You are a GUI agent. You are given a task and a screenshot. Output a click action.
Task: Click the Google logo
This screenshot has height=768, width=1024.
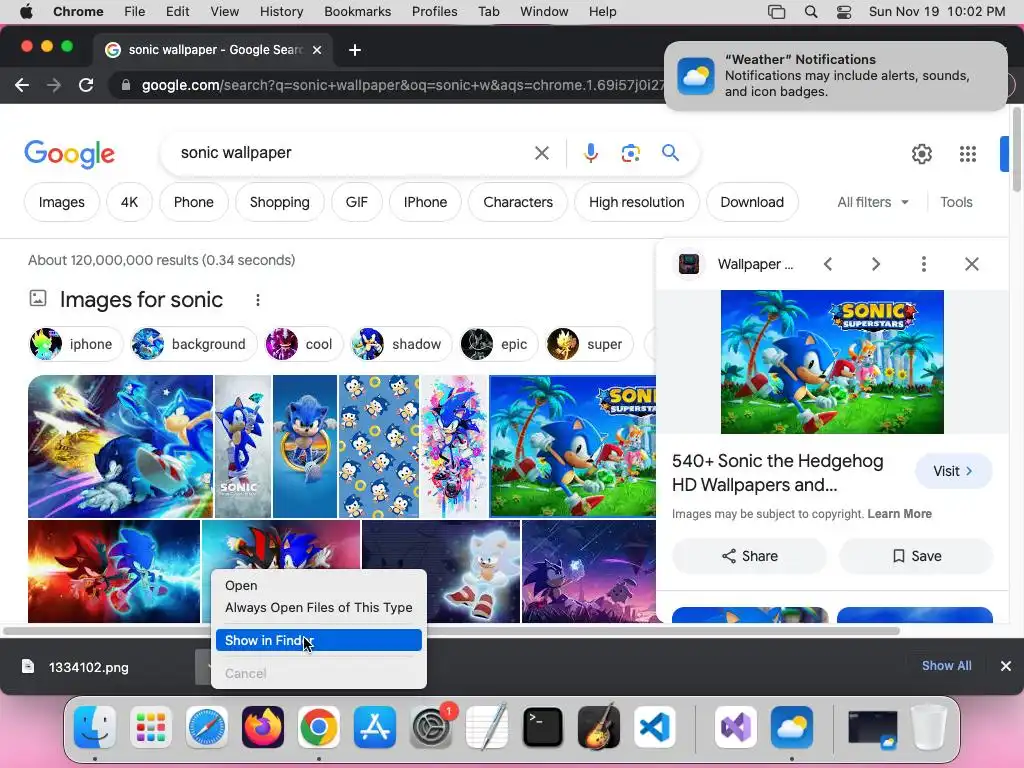click(x=69, y=154)
